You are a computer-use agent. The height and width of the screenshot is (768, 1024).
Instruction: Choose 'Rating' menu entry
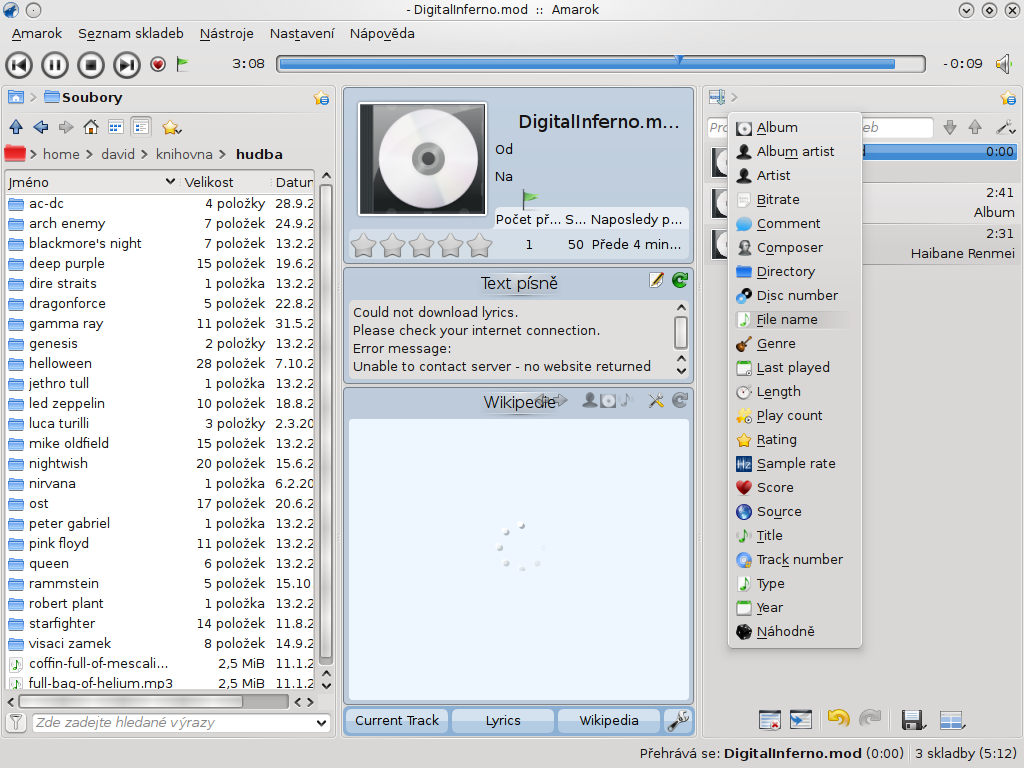tap(795, 440)
